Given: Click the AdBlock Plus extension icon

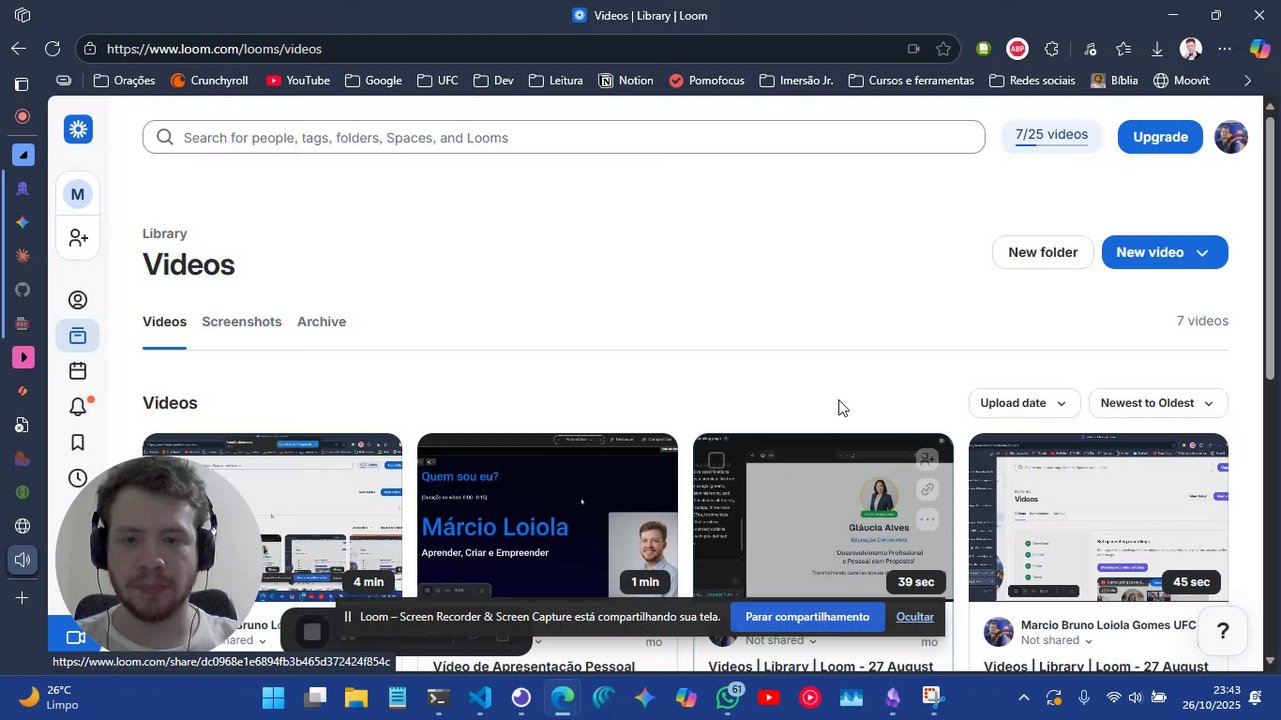Looking at the screenshot, I should point(1017,49).
